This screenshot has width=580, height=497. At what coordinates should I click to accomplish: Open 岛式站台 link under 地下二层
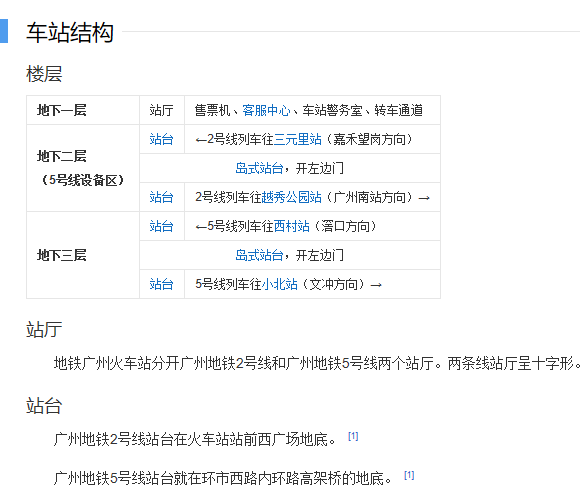coord(259,168)
